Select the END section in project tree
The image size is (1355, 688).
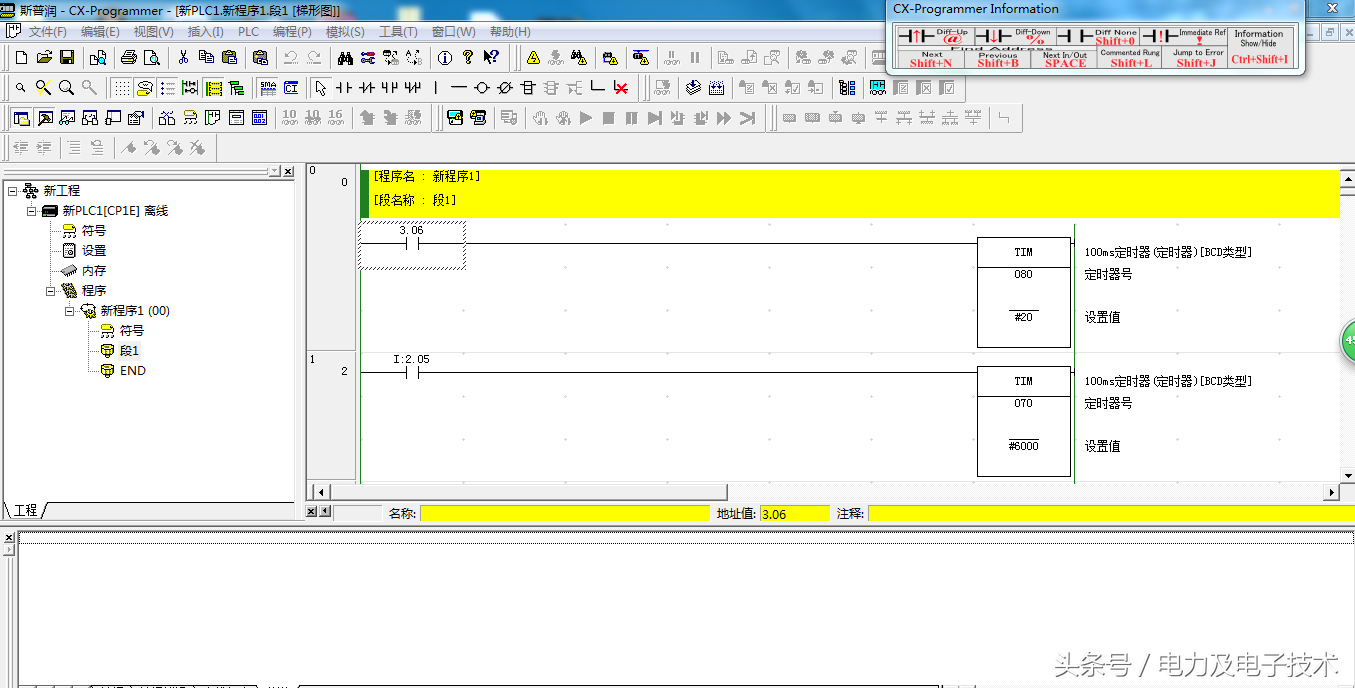click(x=132, y=370)
